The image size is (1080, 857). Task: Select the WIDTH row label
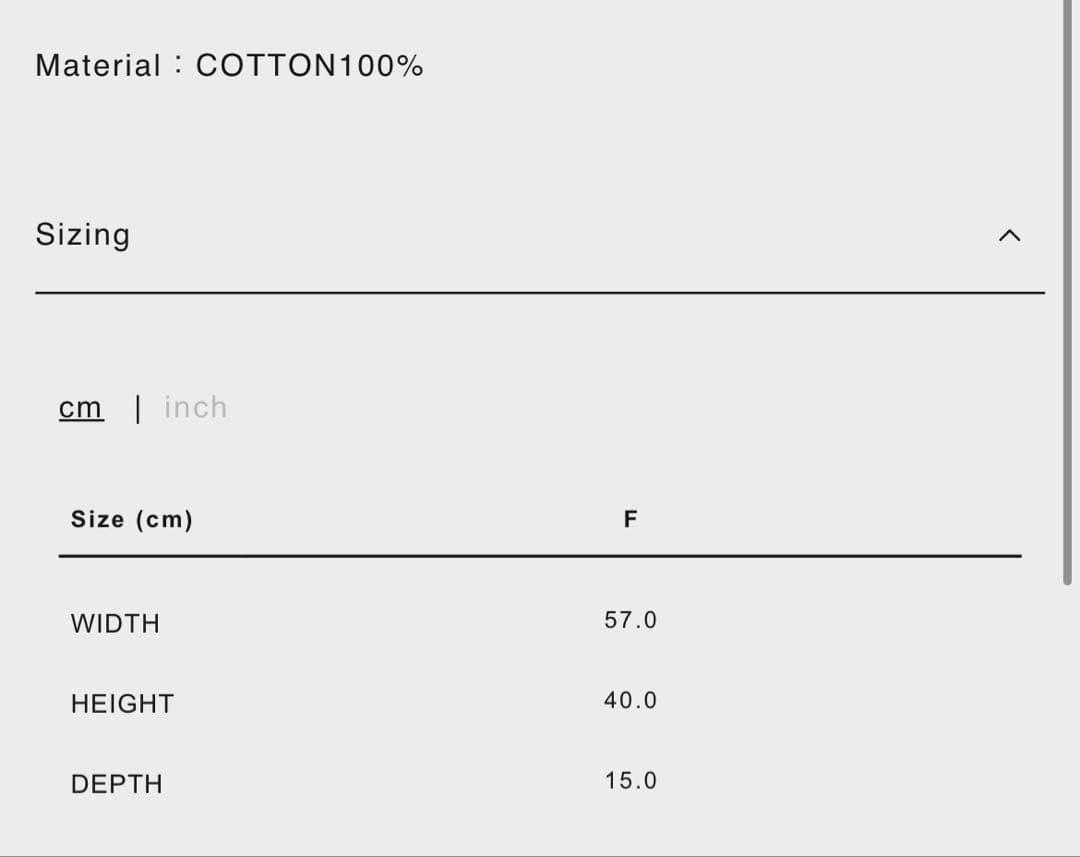115,624
